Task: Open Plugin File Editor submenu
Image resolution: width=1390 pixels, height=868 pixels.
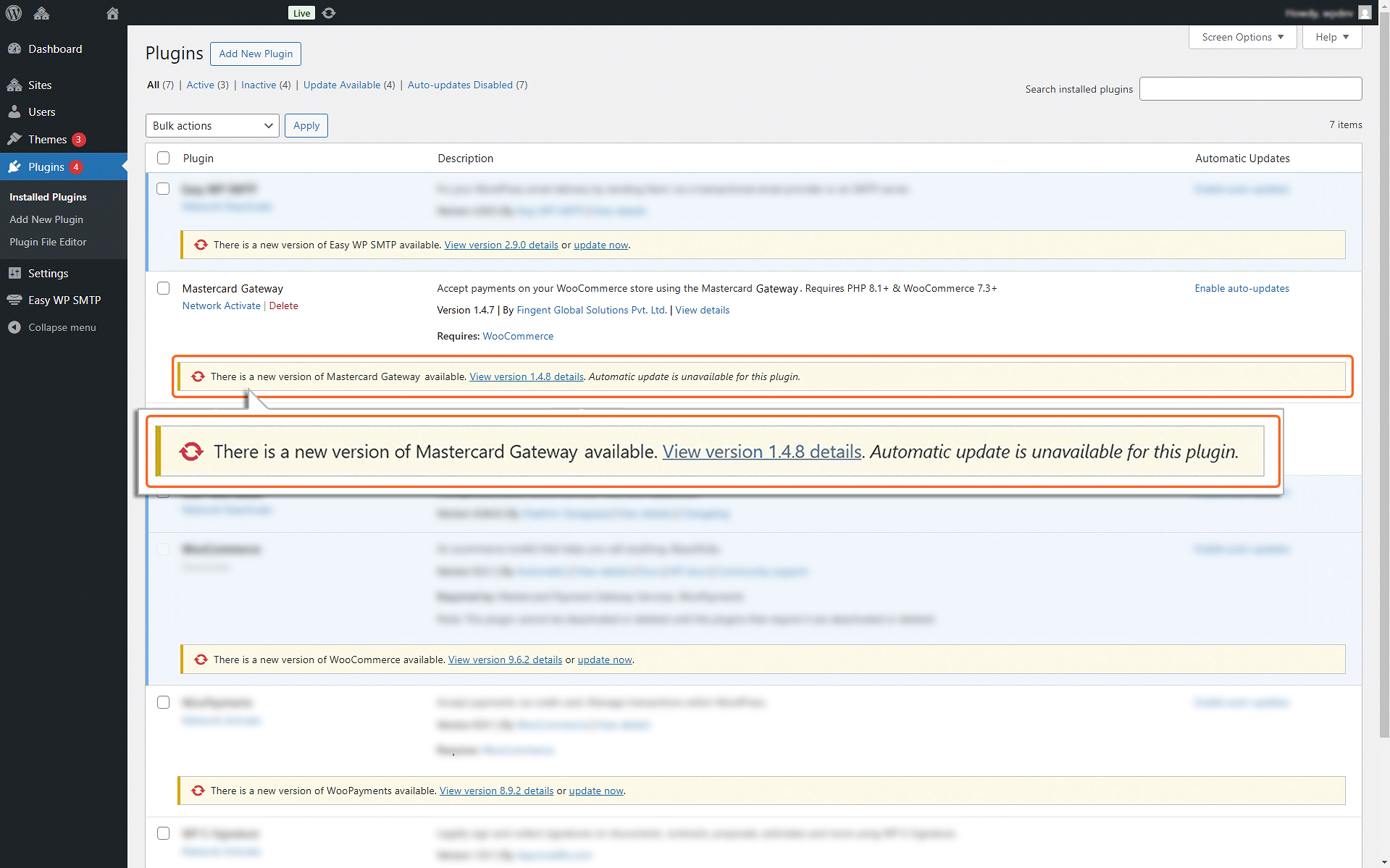Action: tap(48, 242)
